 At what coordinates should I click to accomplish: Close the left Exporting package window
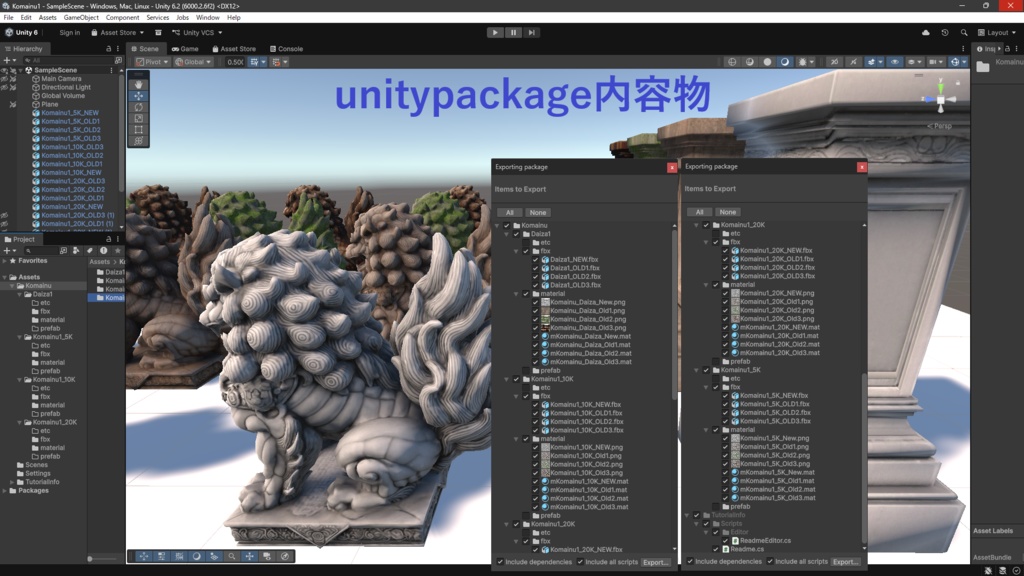click(671, 168)
